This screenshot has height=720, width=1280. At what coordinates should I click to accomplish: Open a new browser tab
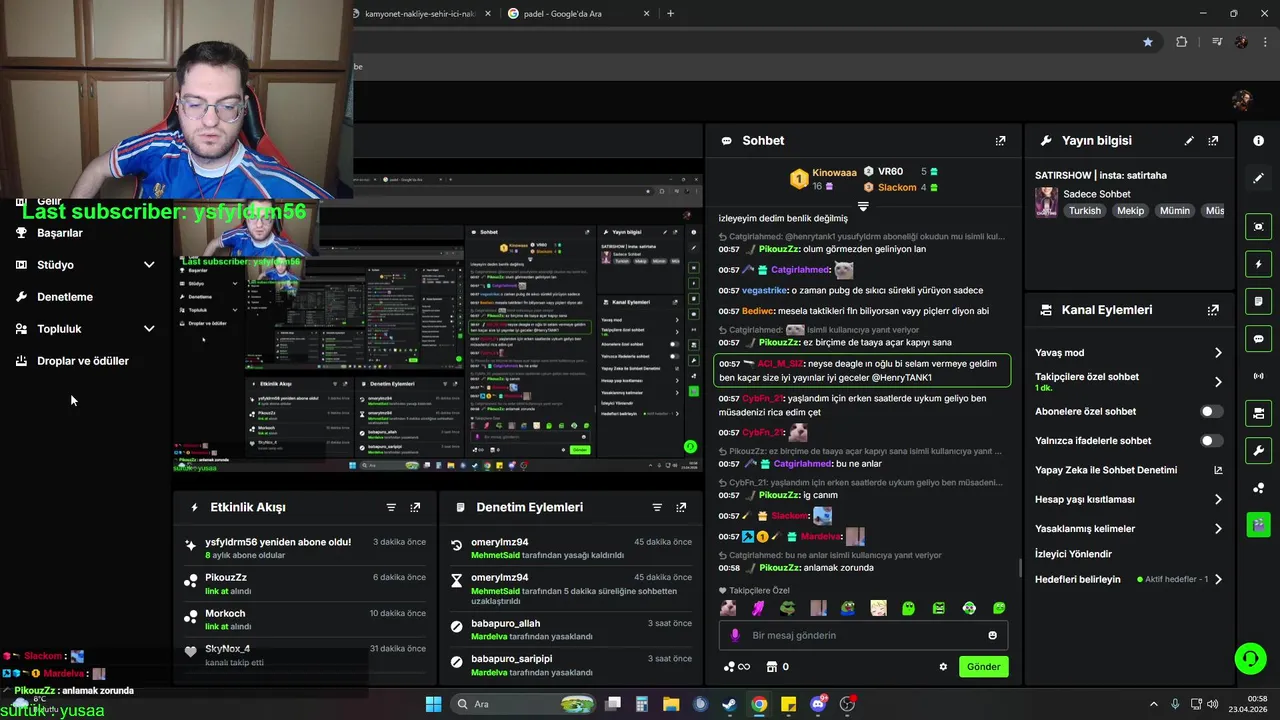click(670, 14)
